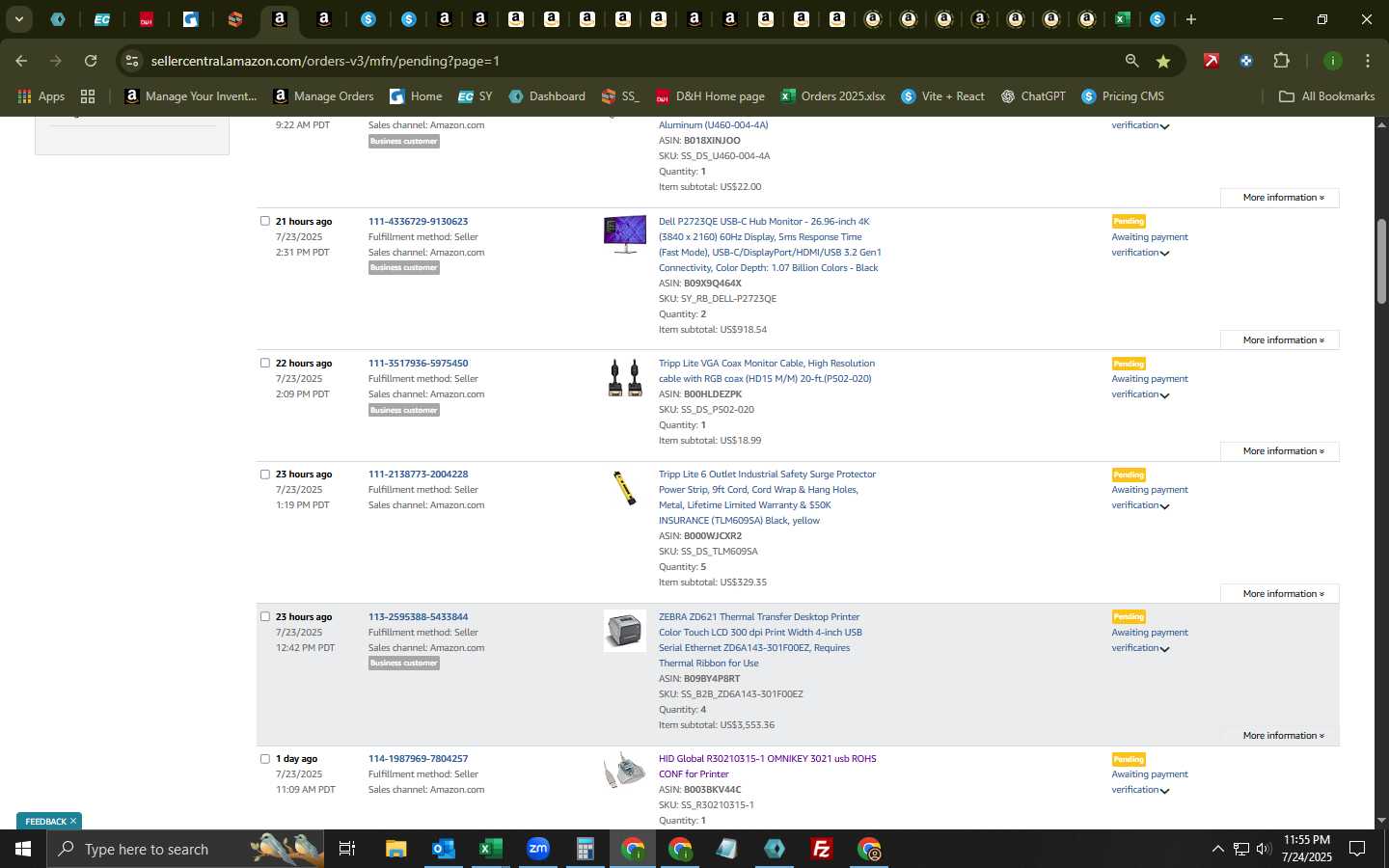The width and height of the screenshot is (1389, 868).
Task: Open the tab search dropdown arrow
Action: point(18,19)
